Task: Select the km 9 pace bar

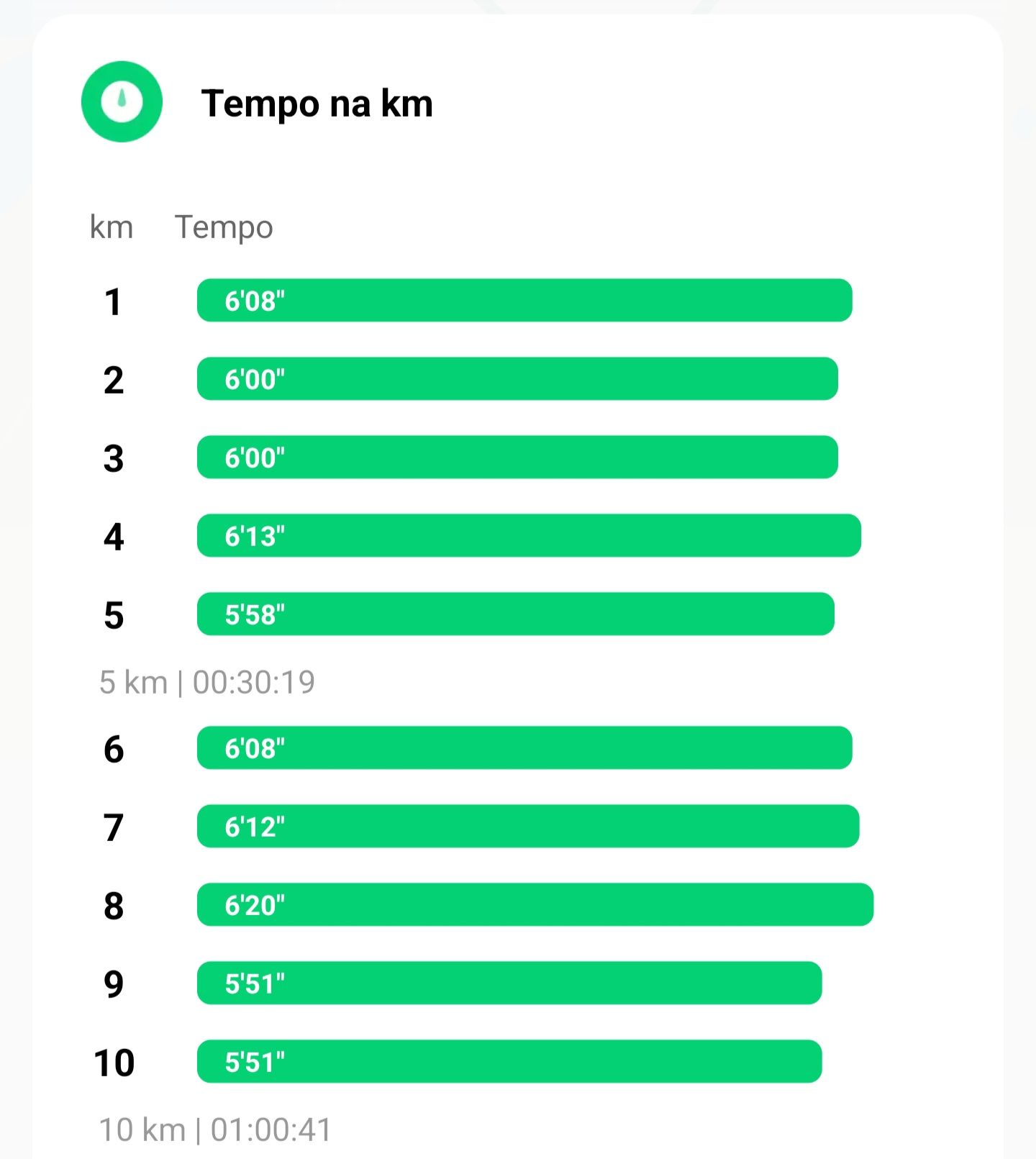Action: click(509, 983)
